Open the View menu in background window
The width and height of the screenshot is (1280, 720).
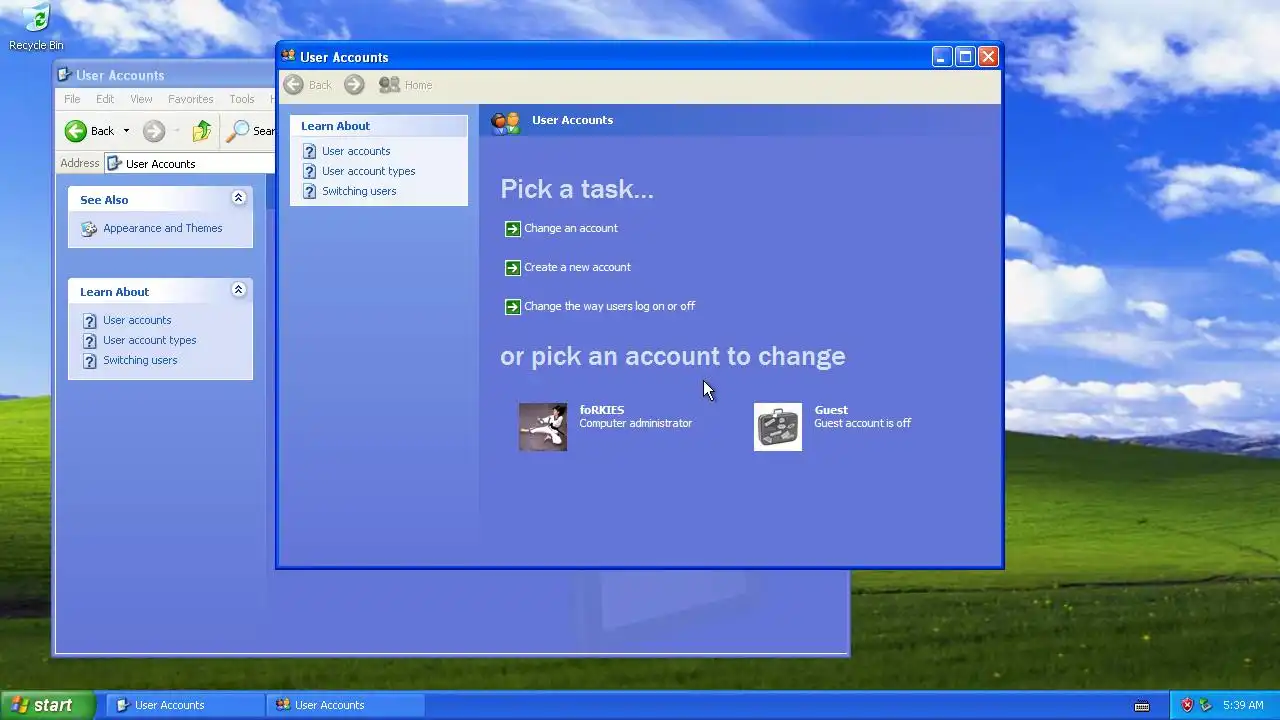[141, 99]
